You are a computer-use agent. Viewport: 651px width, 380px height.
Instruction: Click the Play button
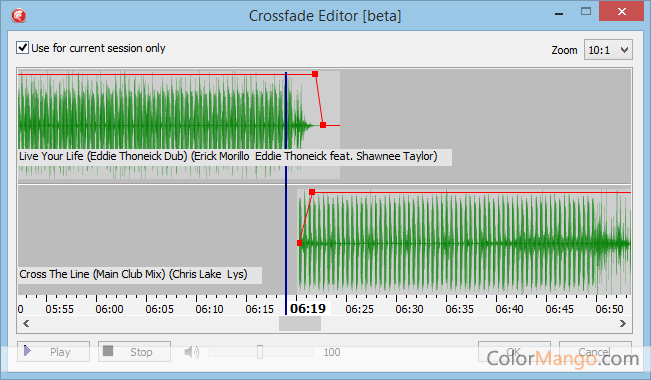54,352
